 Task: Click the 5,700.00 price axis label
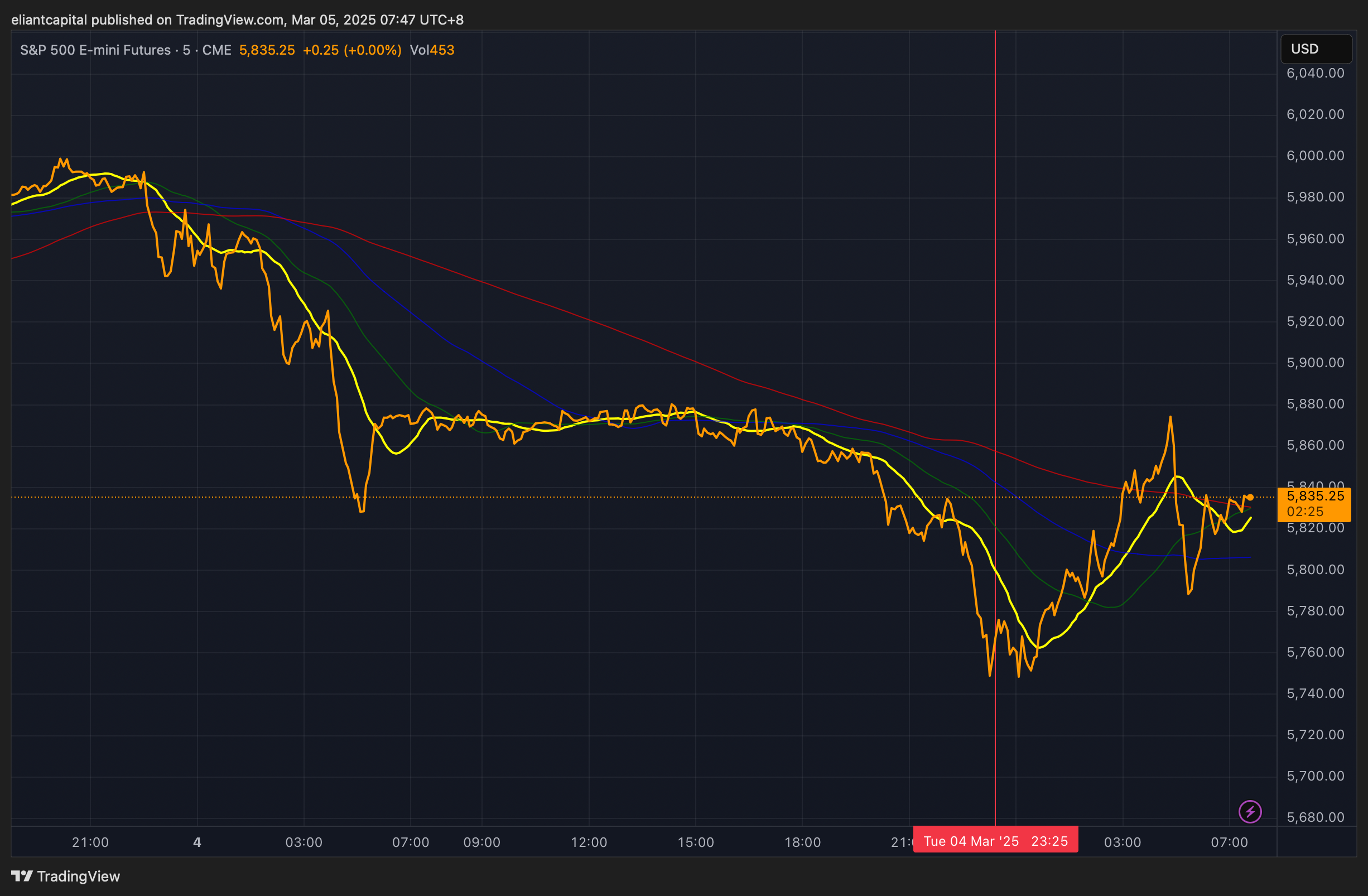point(1315,776)
